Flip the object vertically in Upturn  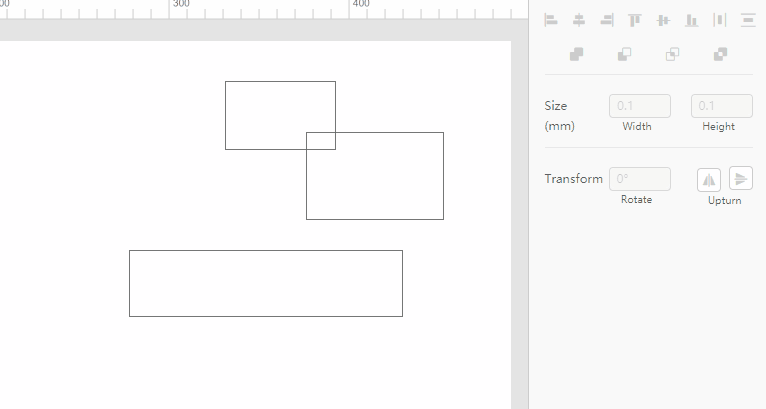(x=741, y=178)
